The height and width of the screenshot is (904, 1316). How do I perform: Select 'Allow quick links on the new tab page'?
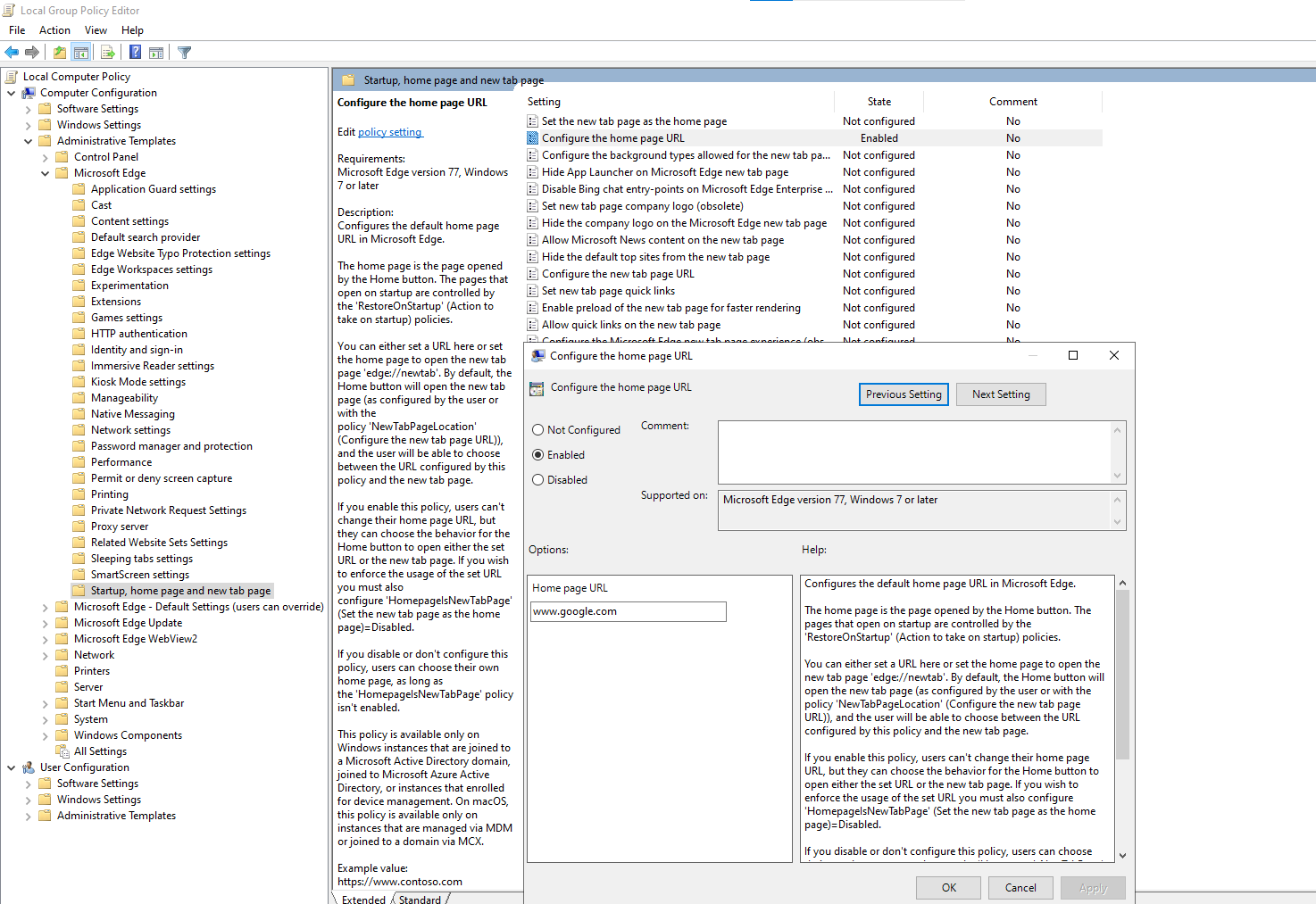point(813,325)
